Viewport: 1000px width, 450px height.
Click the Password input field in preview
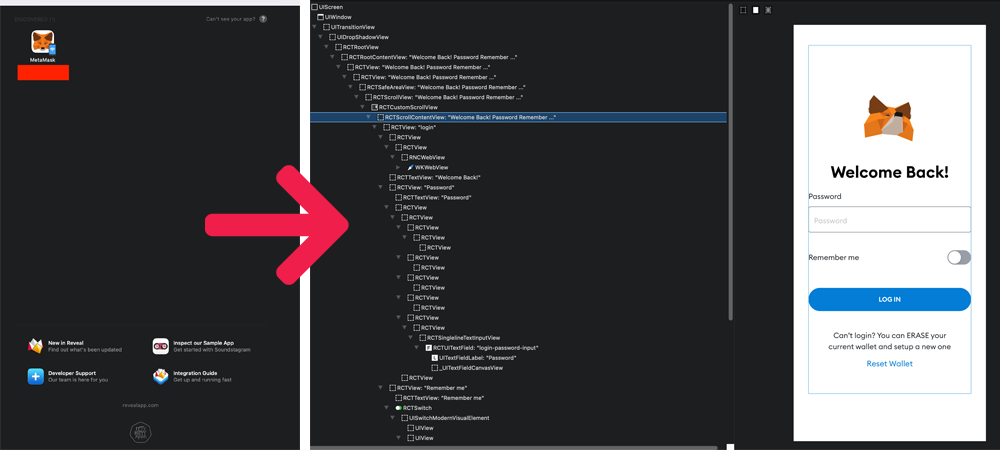click(890, 219)
